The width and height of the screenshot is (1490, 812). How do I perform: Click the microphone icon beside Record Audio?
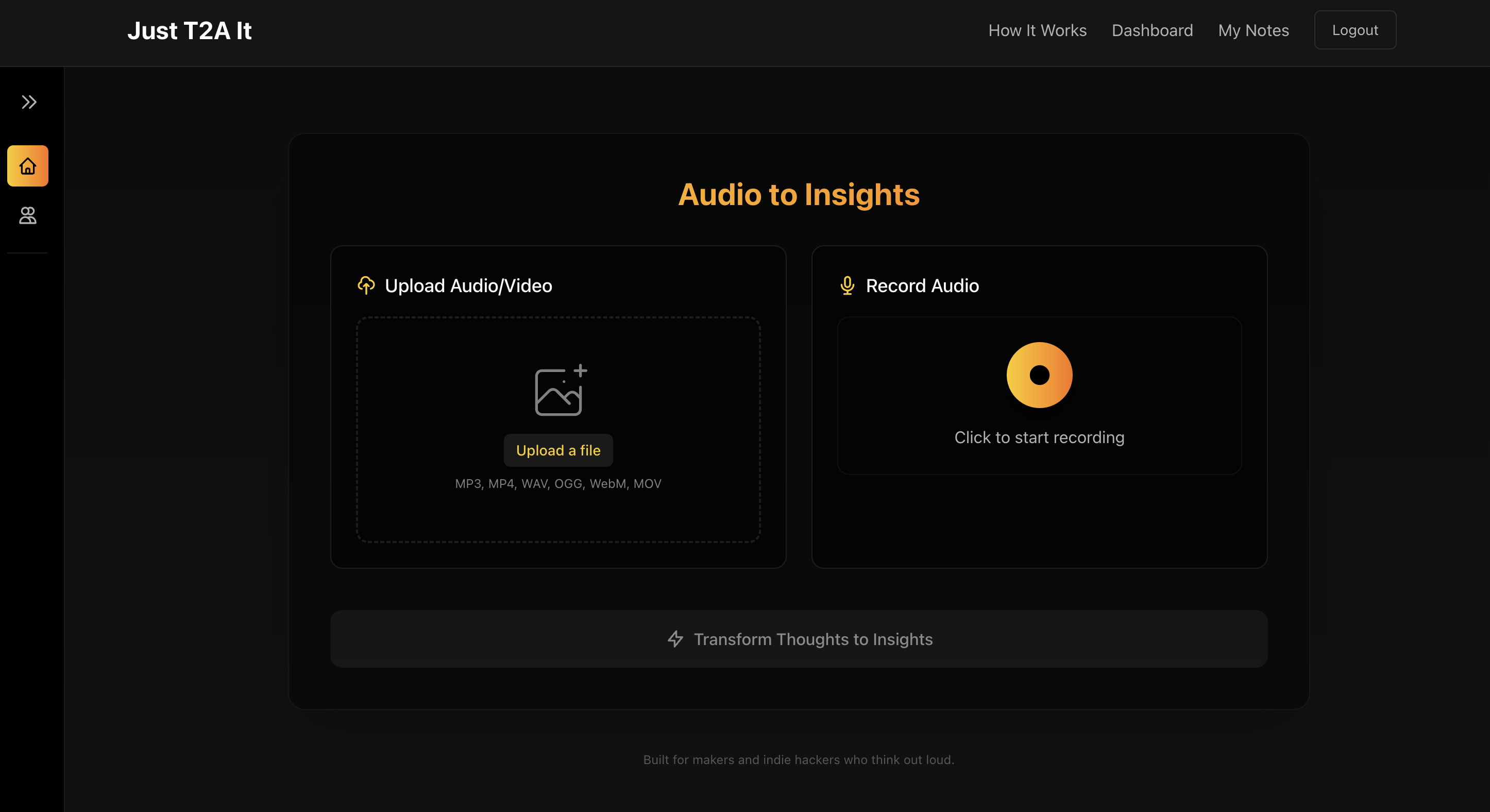[x=847, y=285]
